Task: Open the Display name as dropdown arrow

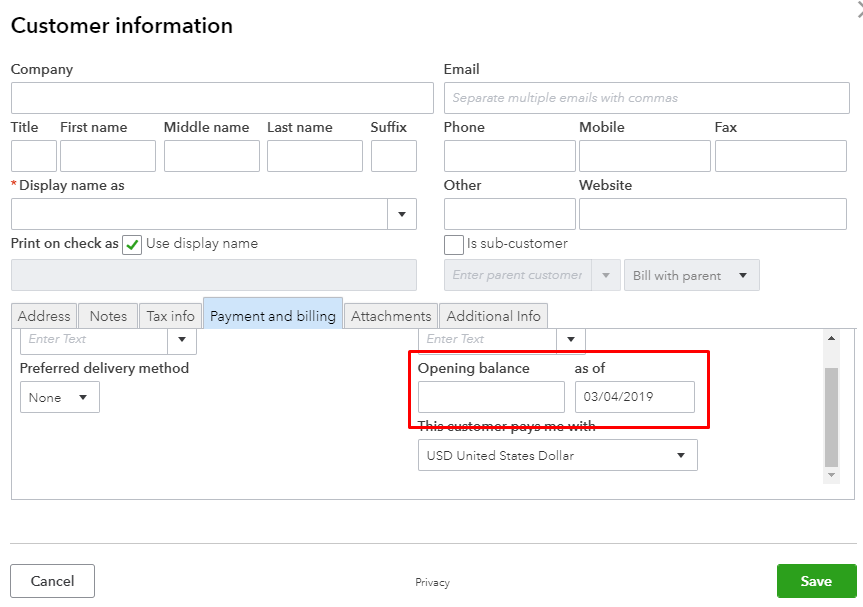Action: point(402,214)
